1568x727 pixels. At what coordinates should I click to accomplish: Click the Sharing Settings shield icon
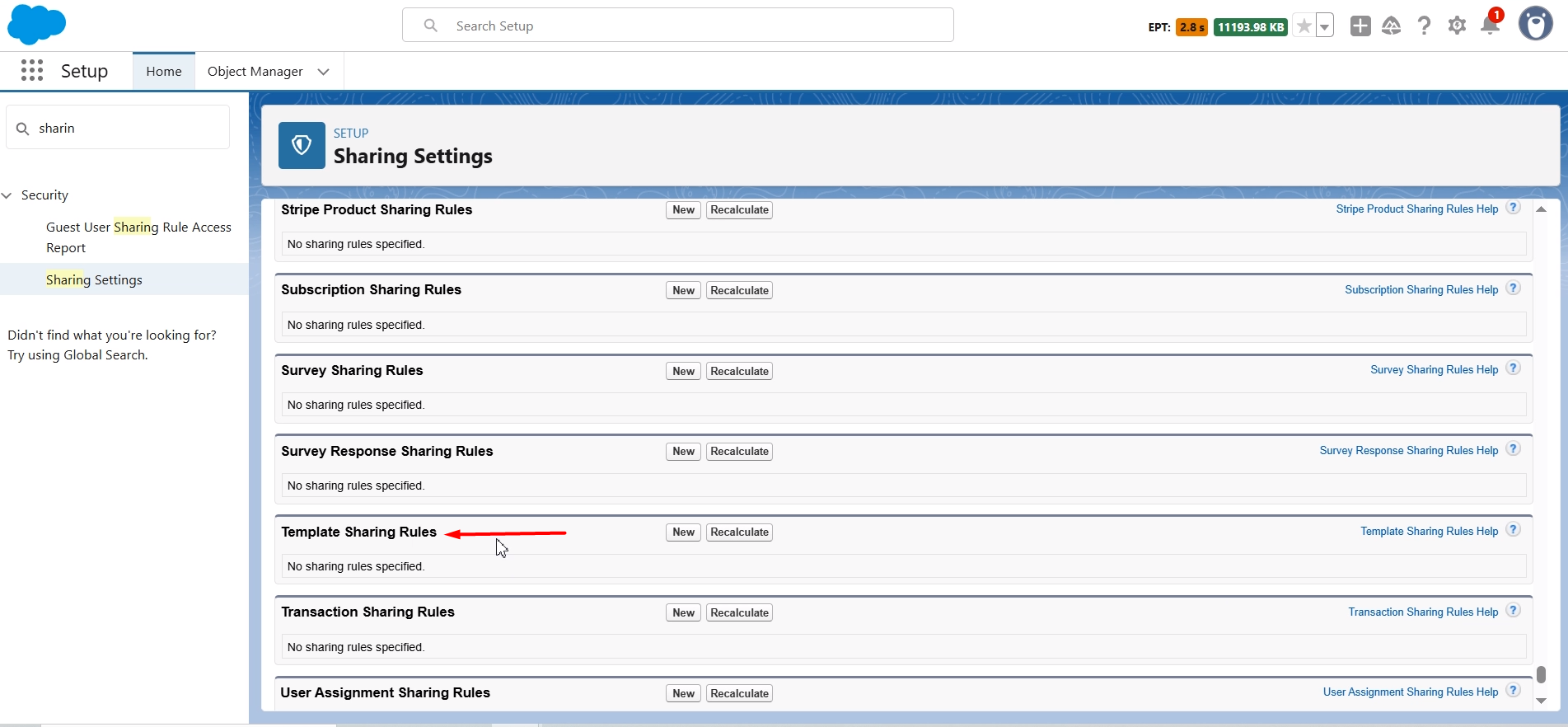pyautogui.click(x=302, y=145)
